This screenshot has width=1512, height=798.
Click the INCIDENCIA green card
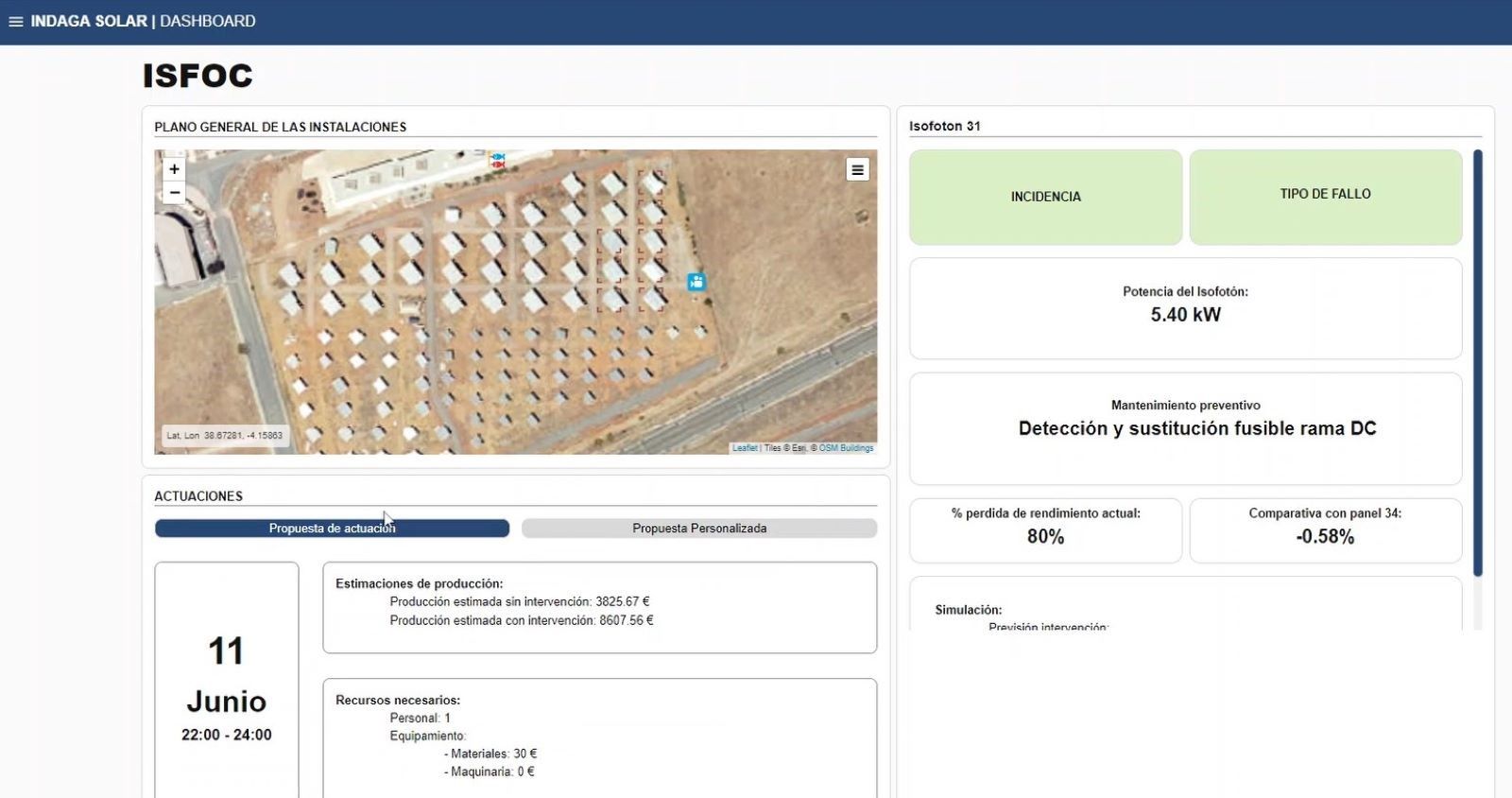(1045, 197)
